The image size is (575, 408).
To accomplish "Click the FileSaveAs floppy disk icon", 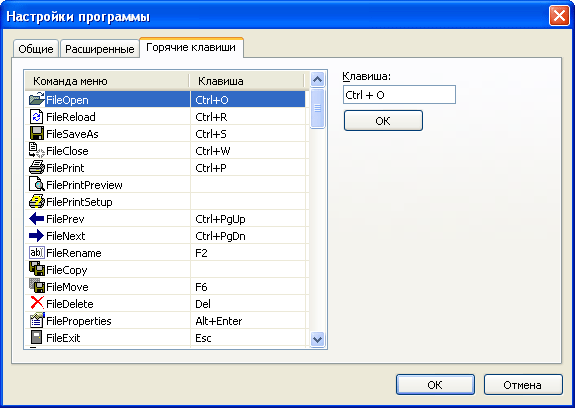I will [37, 133].
